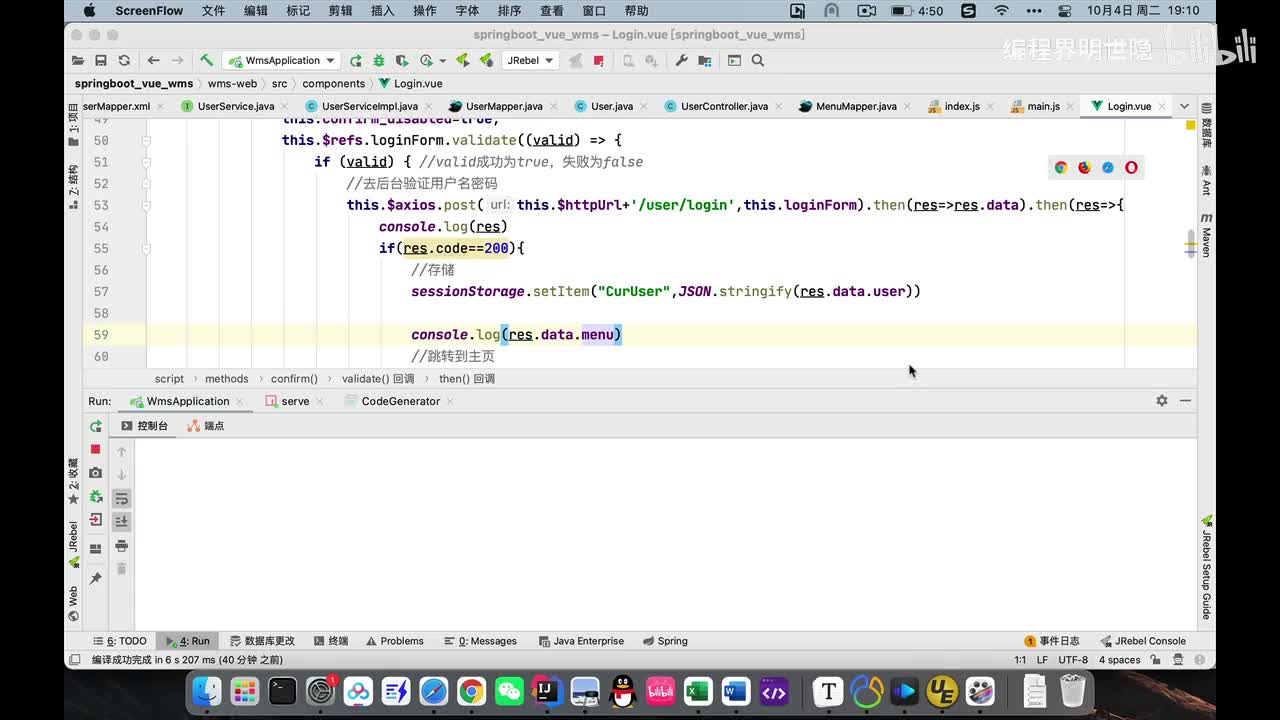The width and height of the screenshot is (1280, 720).
Task: Click the Build project hammer icon
Action: click(x=206, y=60)
